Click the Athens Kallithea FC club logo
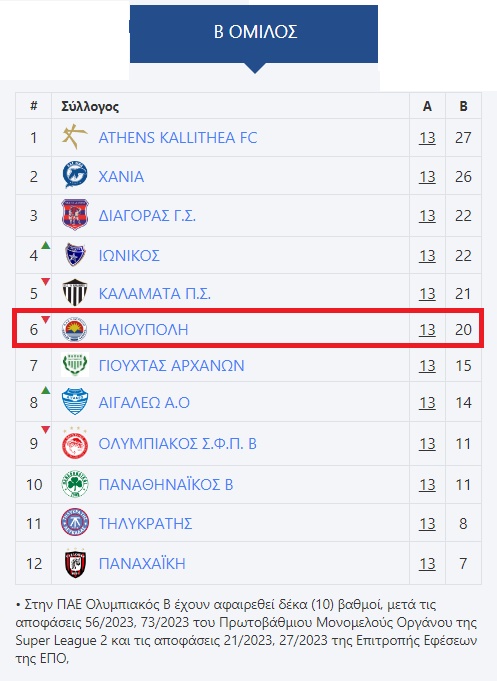Image resolution: width=497 pixels, height=681 pixels. coord(75,137)
